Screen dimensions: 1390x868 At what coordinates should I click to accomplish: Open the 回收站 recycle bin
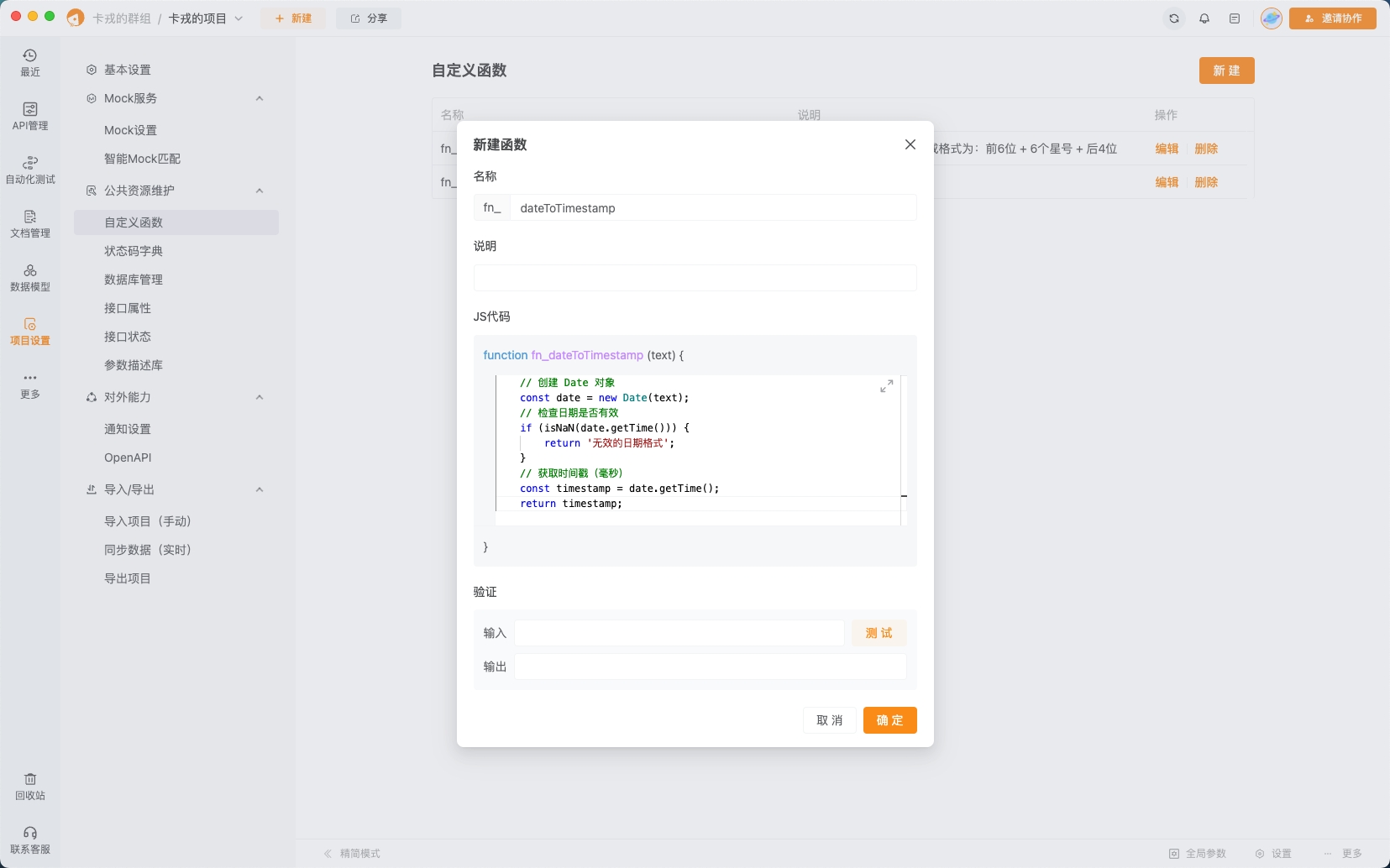tap(30, 787)
